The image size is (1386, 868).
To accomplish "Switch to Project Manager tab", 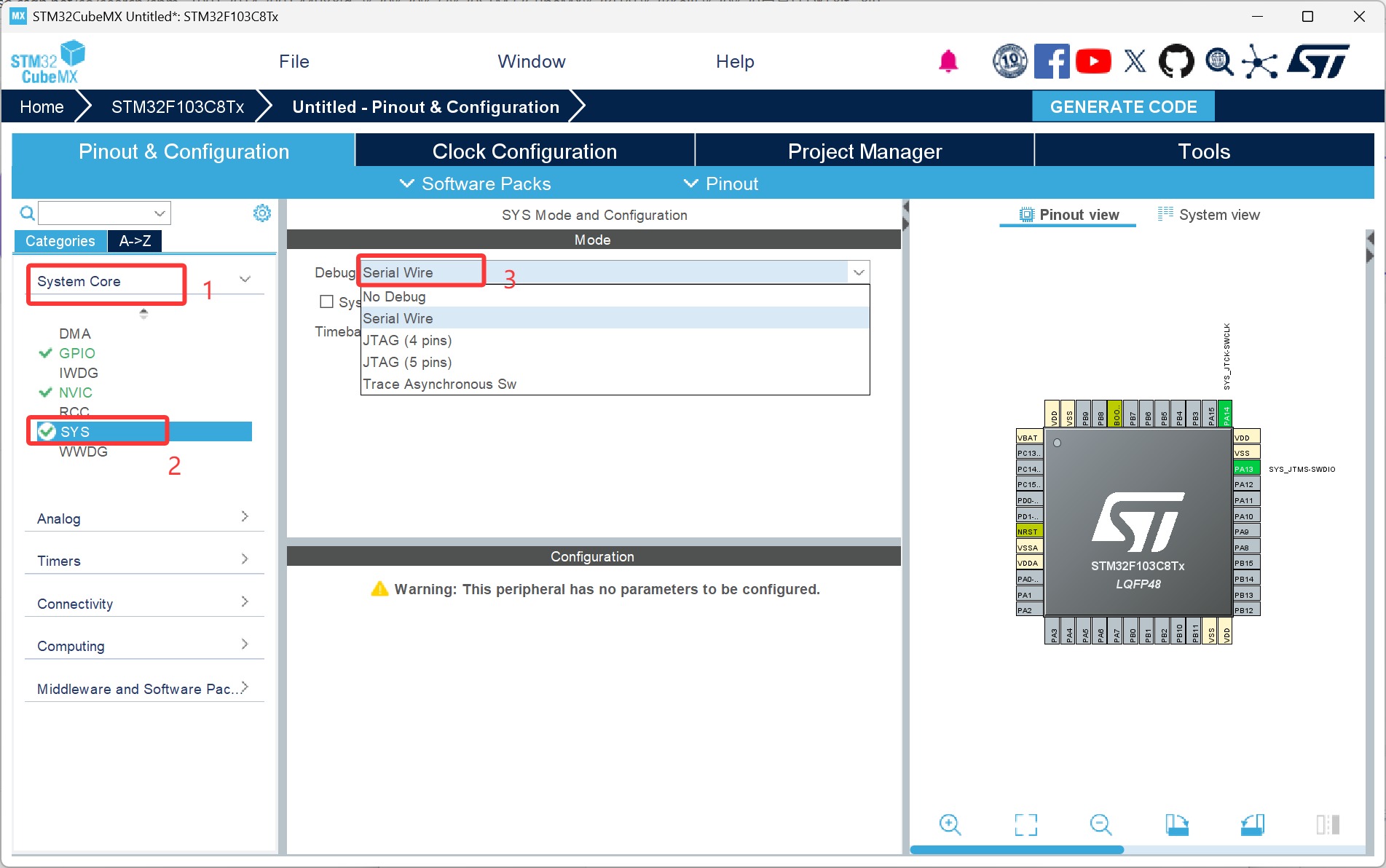I will pos(865,151).
